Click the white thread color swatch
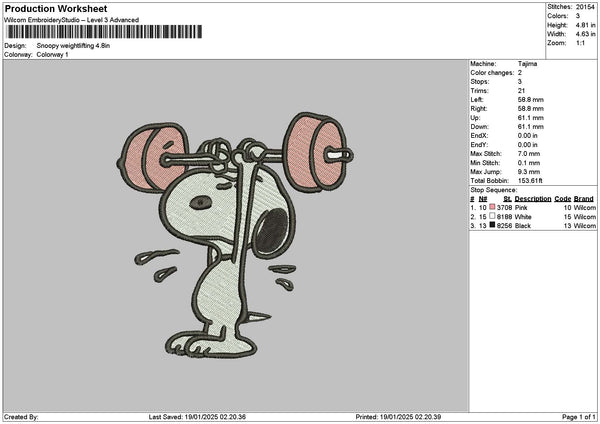The width and height of the screenshot is (600, 424). coord(492,216)
